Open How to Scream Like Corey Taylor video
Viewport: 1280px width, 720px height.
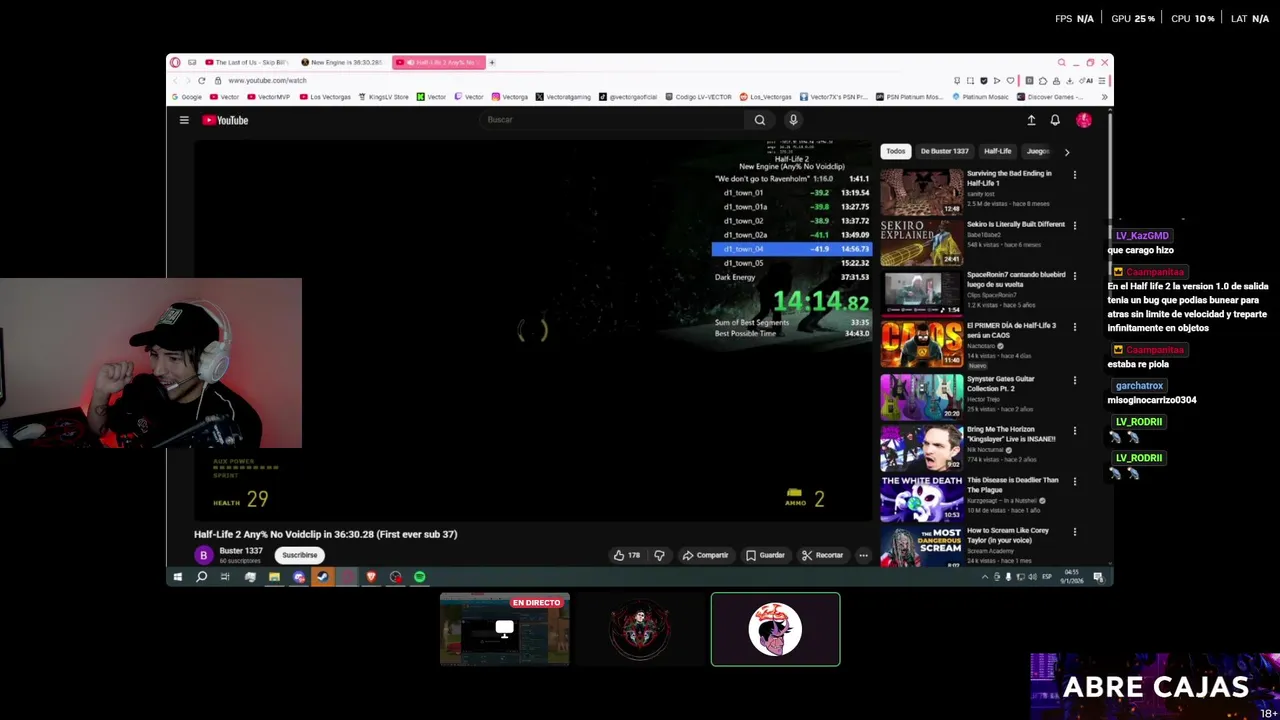click(1009, 535)
